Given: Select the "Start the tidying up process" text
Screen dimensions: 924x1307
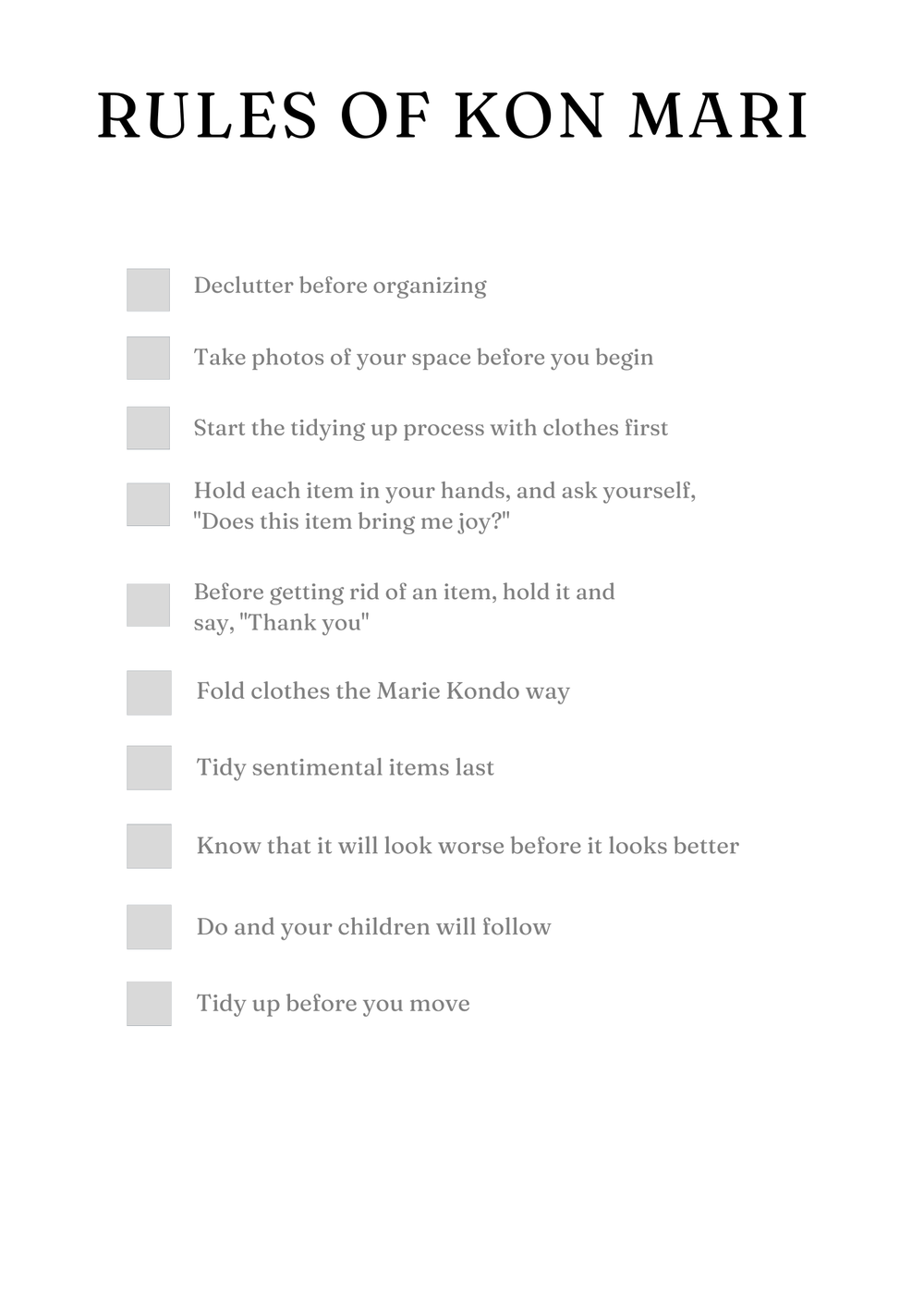Looking at the screenshot, I should (431, 428).
